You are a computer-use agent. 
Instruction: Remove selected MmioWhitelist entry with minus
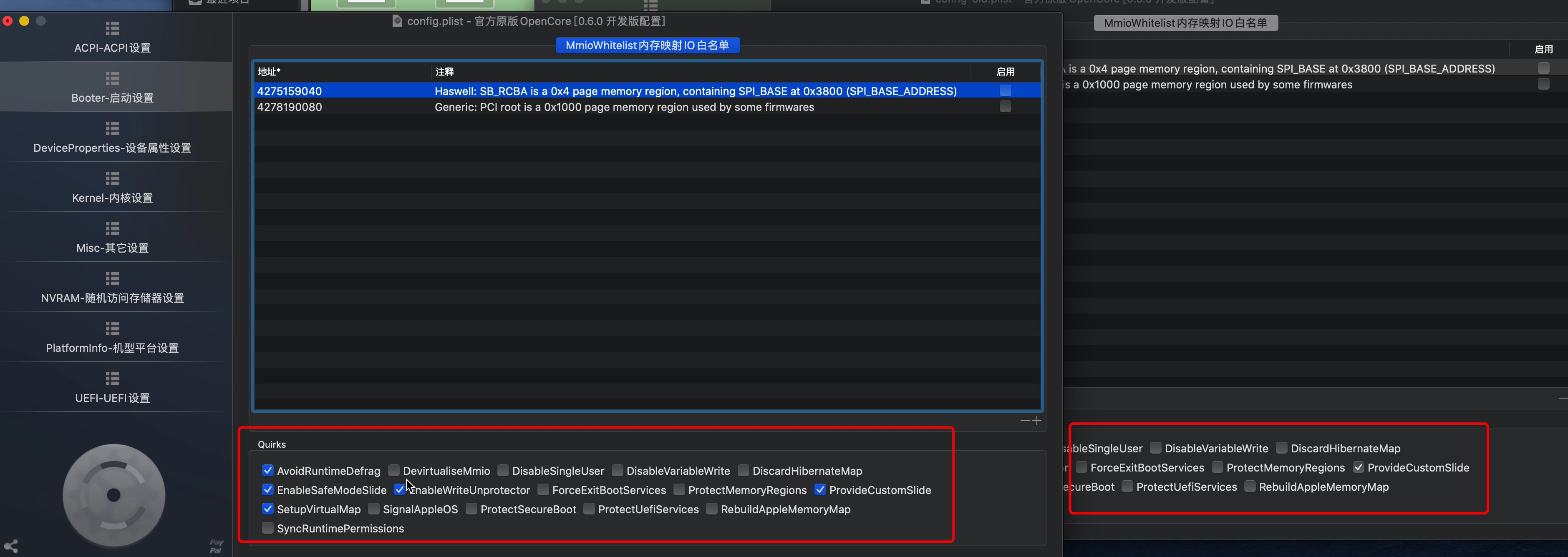click(x=1025, y=421)
